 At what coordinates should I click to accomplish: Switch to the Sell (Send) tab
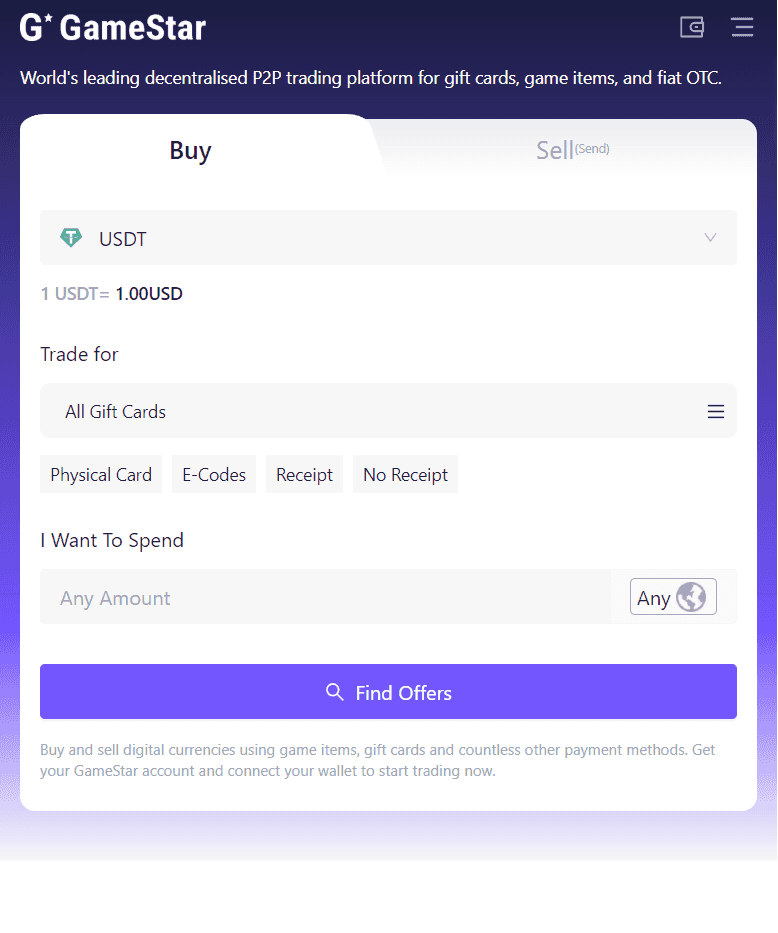[572, 150]
